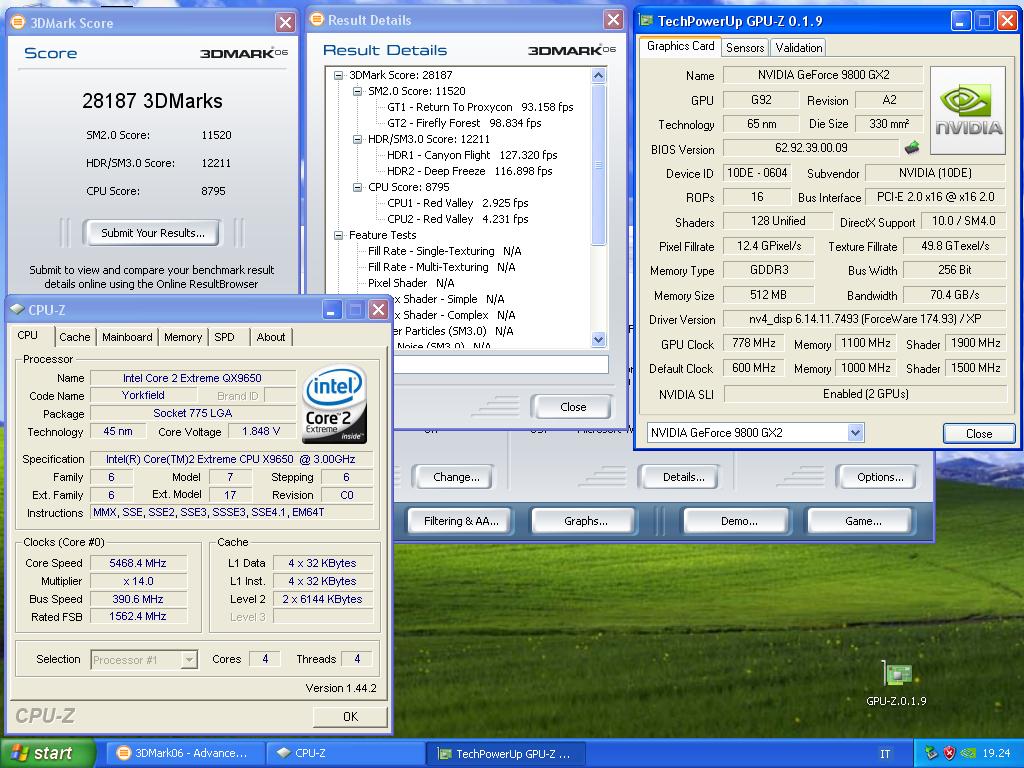This screenshot has width=1024, height=768.
Task: Click the BIOS Version field 62.92.39.00.09
Action: [x=810, y=148]
